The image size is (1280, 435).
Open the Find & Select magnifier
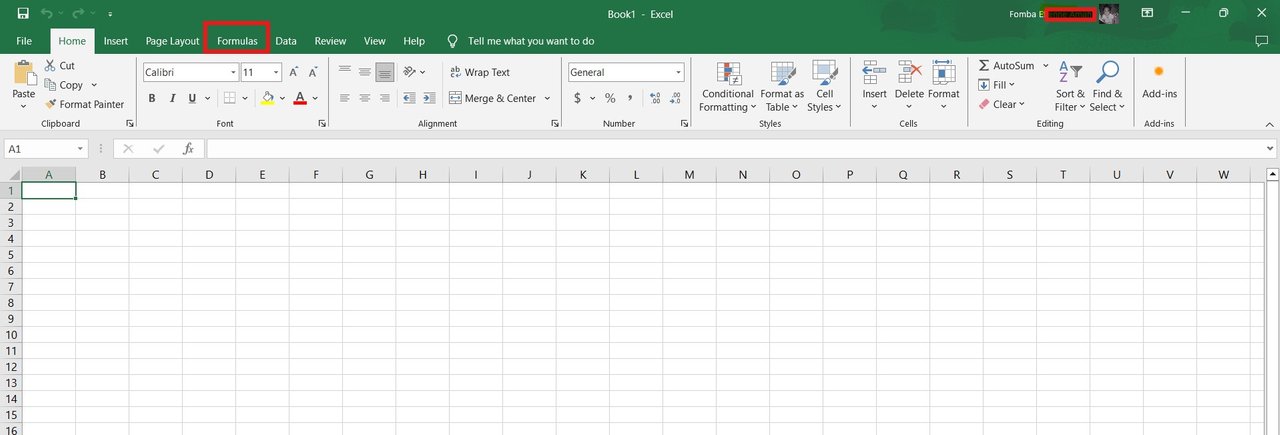click(1107, 73)
